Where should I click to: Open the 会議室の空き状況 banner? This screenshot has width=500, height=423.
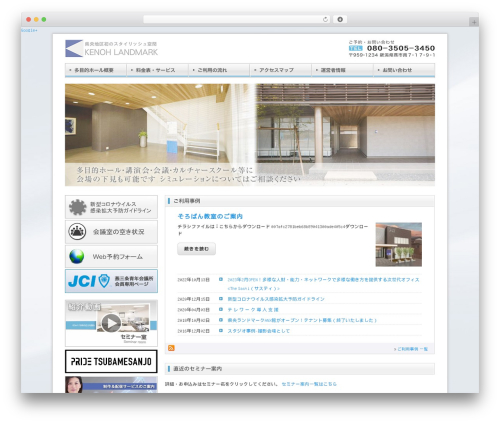111,232
